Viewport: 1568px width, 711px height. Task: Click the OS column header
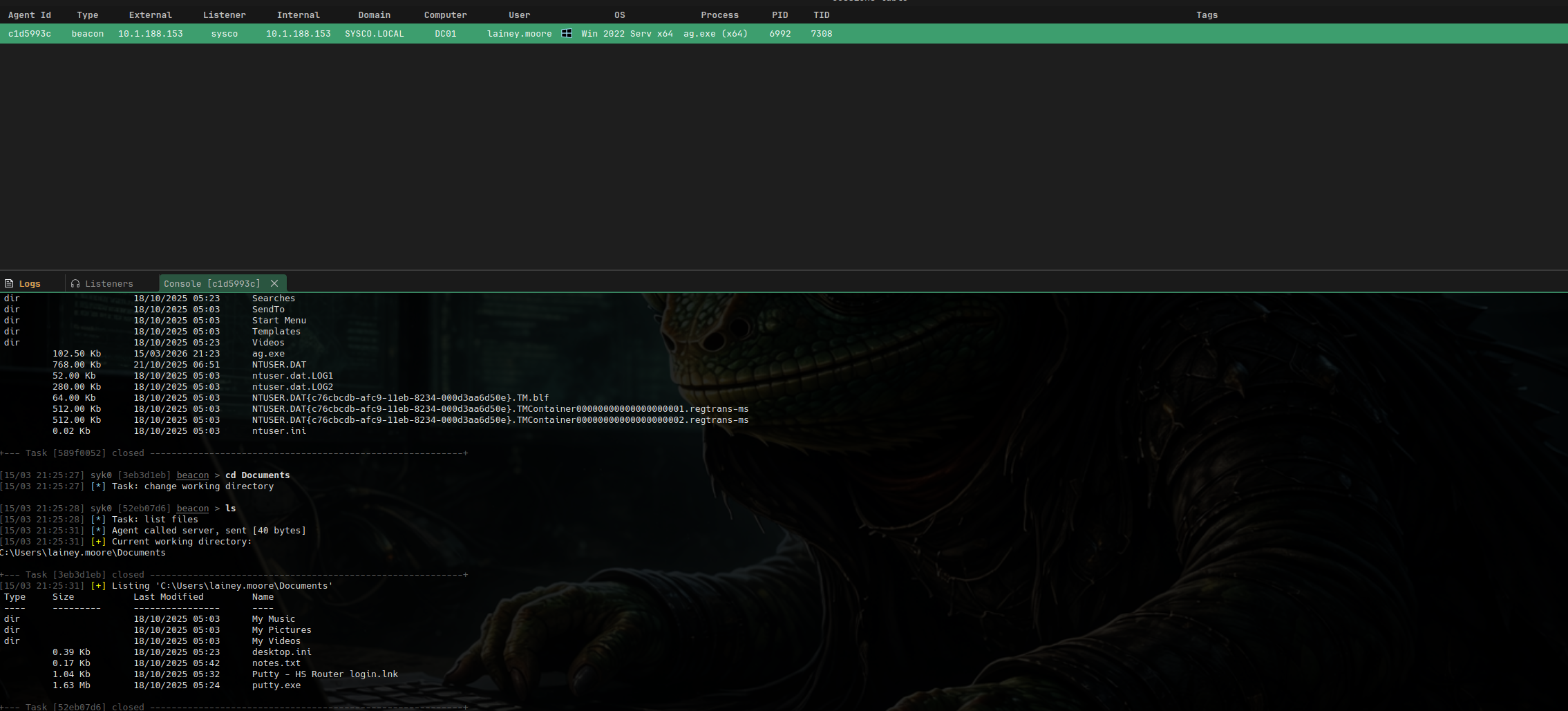(620, 15)
